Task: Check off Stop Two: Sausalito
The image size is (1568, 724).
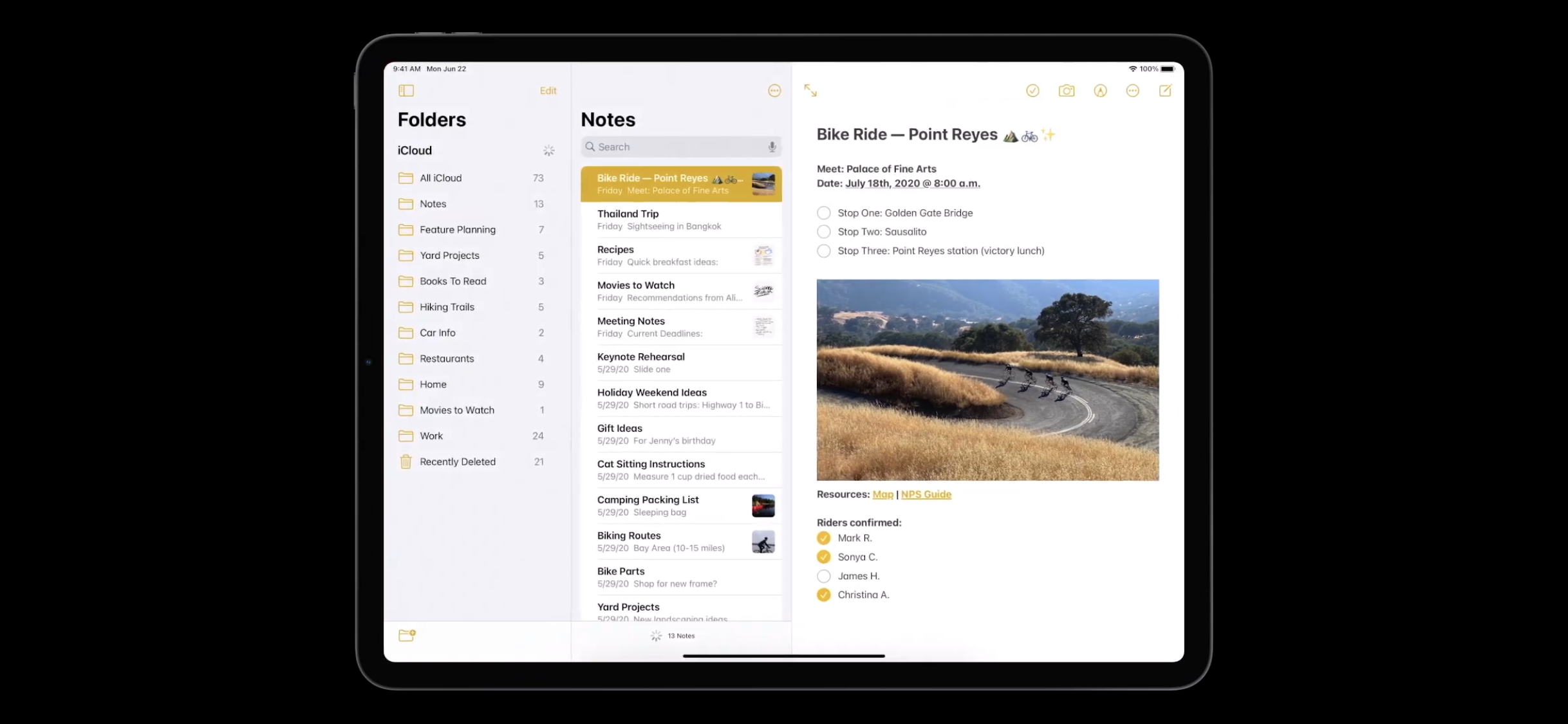Action: tap(824, 232)
